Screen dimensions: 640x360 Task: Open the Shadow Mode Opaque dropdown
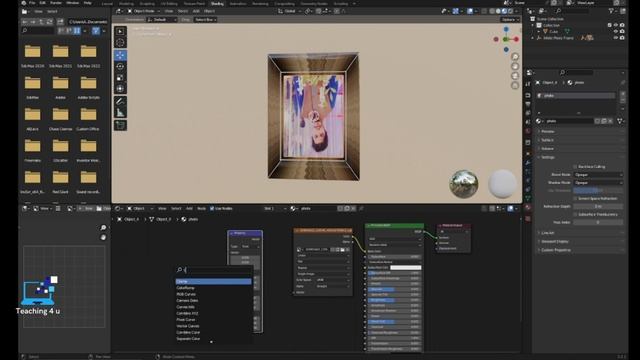pyautogui.click(x=598, y=182)
